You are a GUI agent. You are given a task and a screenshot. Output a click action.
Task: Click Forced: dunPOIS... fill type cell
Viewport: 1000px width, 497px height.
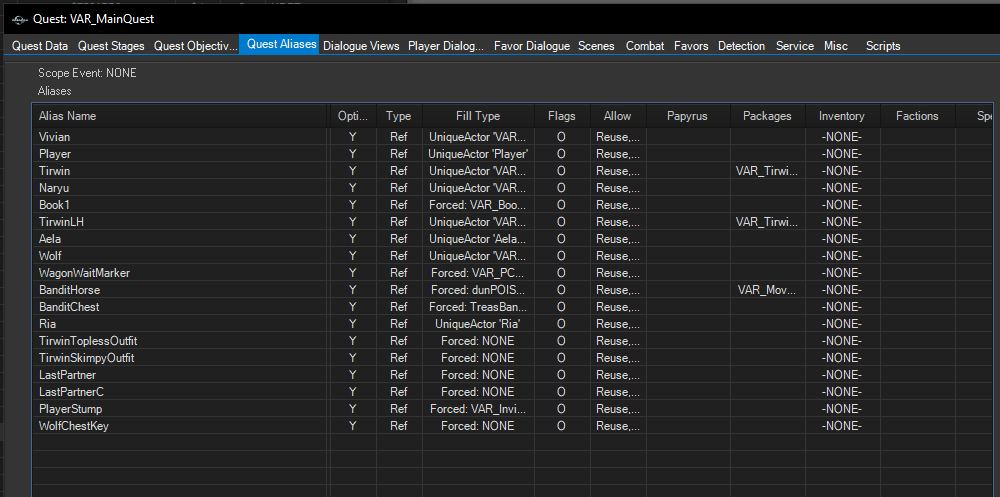point(478,290)
